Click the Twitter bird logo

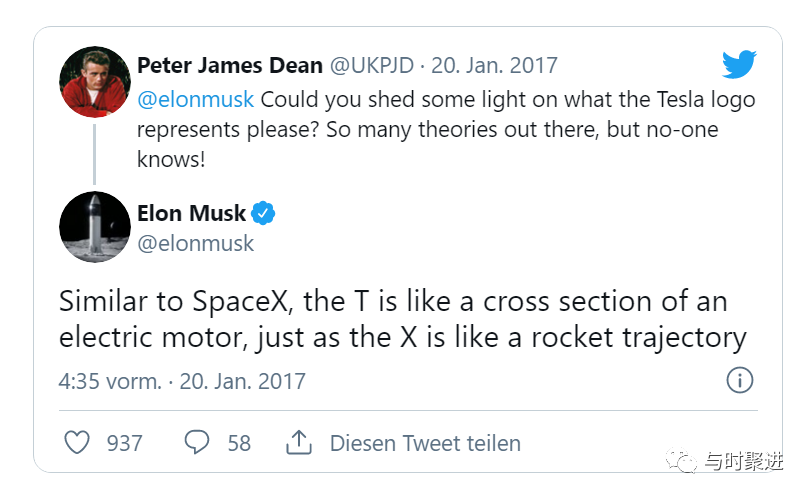(x=739, y=65)
